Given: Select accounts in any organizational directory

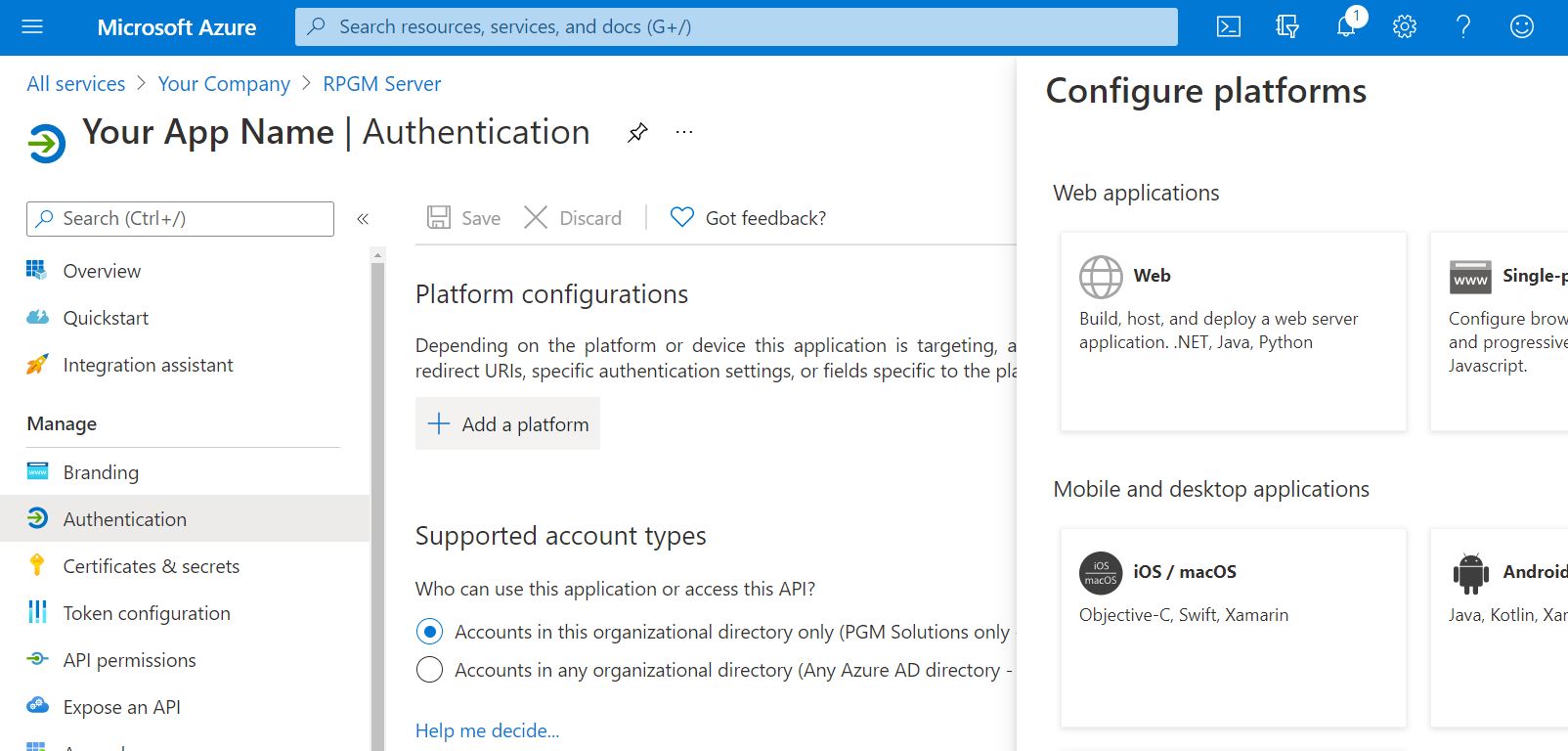Looking at the screenshot, I should (429, 670).
